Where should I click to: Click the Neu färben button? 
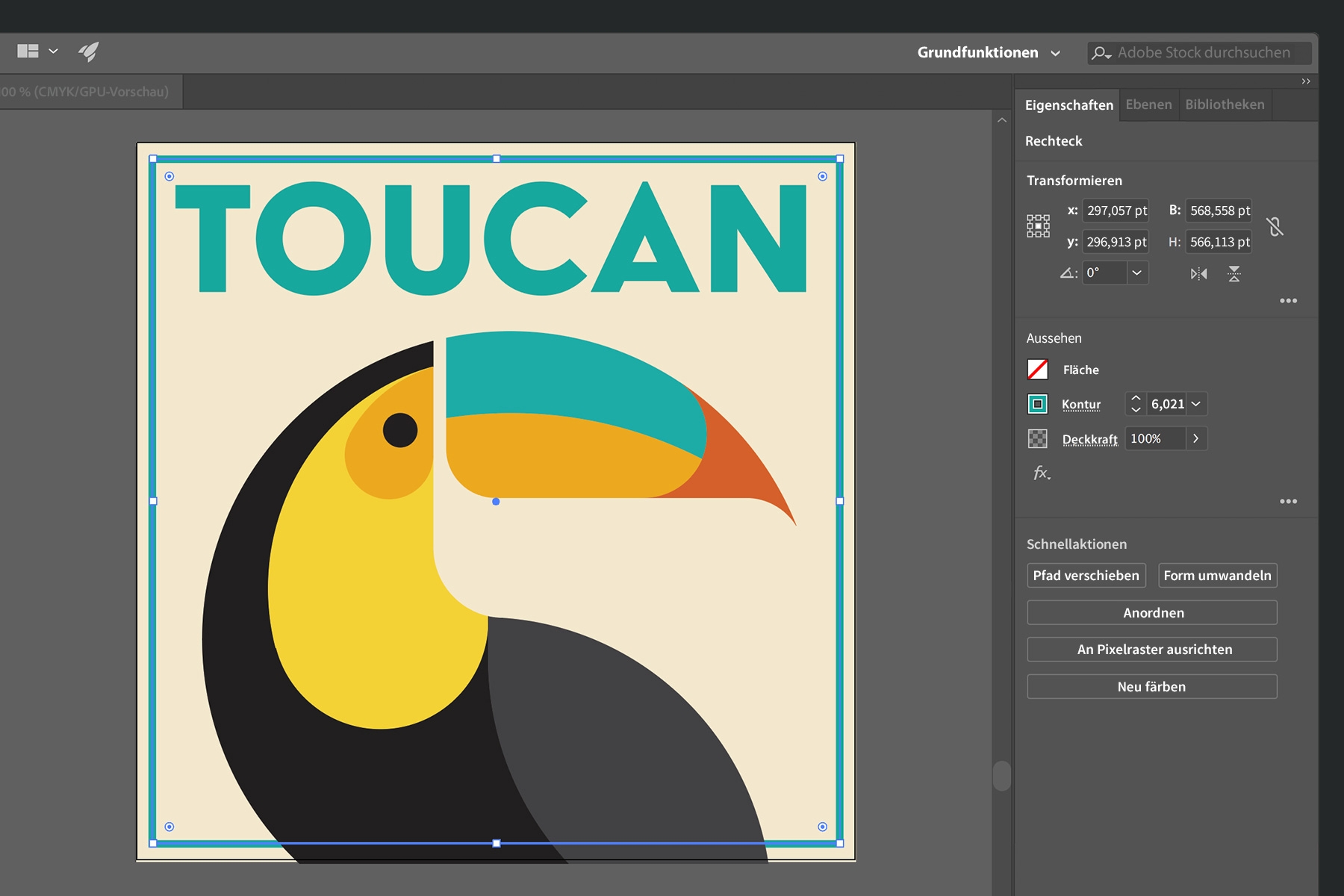1151,687
